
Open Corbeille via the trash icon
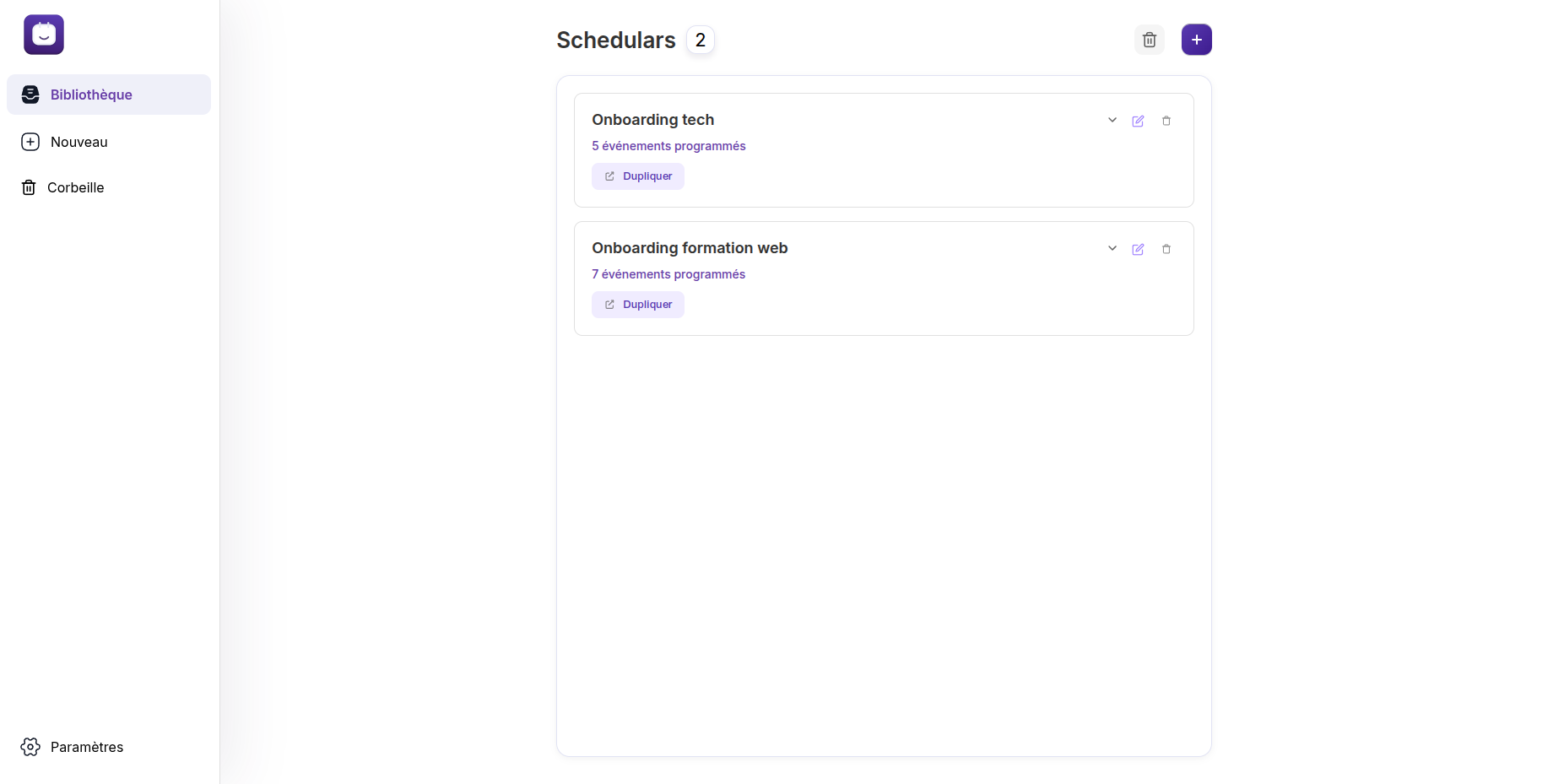30,187
